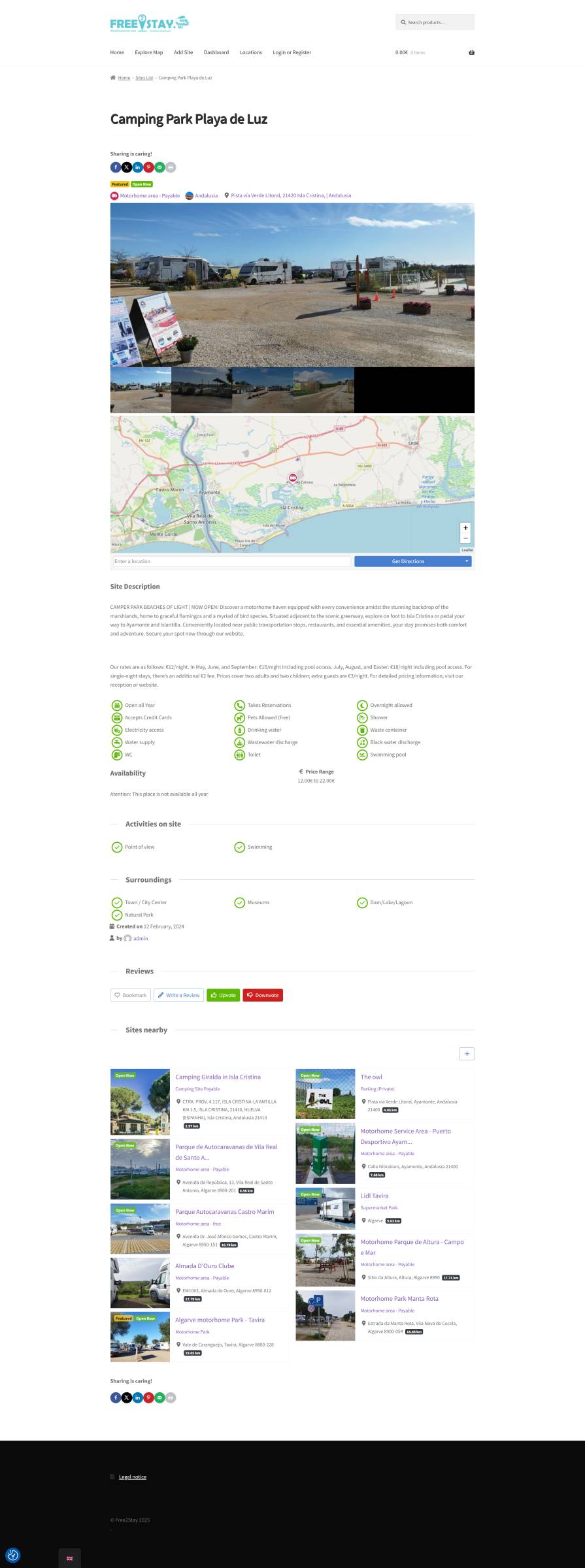
Task: Share on Pinterest using the bottom share icon
Action: tap(149, 1397)
